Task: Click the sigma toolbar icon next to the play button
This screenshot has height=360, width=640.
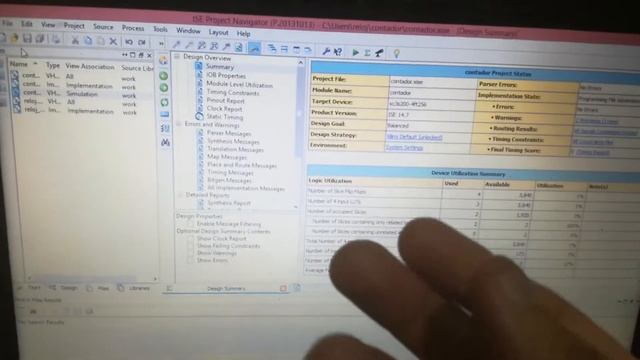Action: tap(367, 53)
